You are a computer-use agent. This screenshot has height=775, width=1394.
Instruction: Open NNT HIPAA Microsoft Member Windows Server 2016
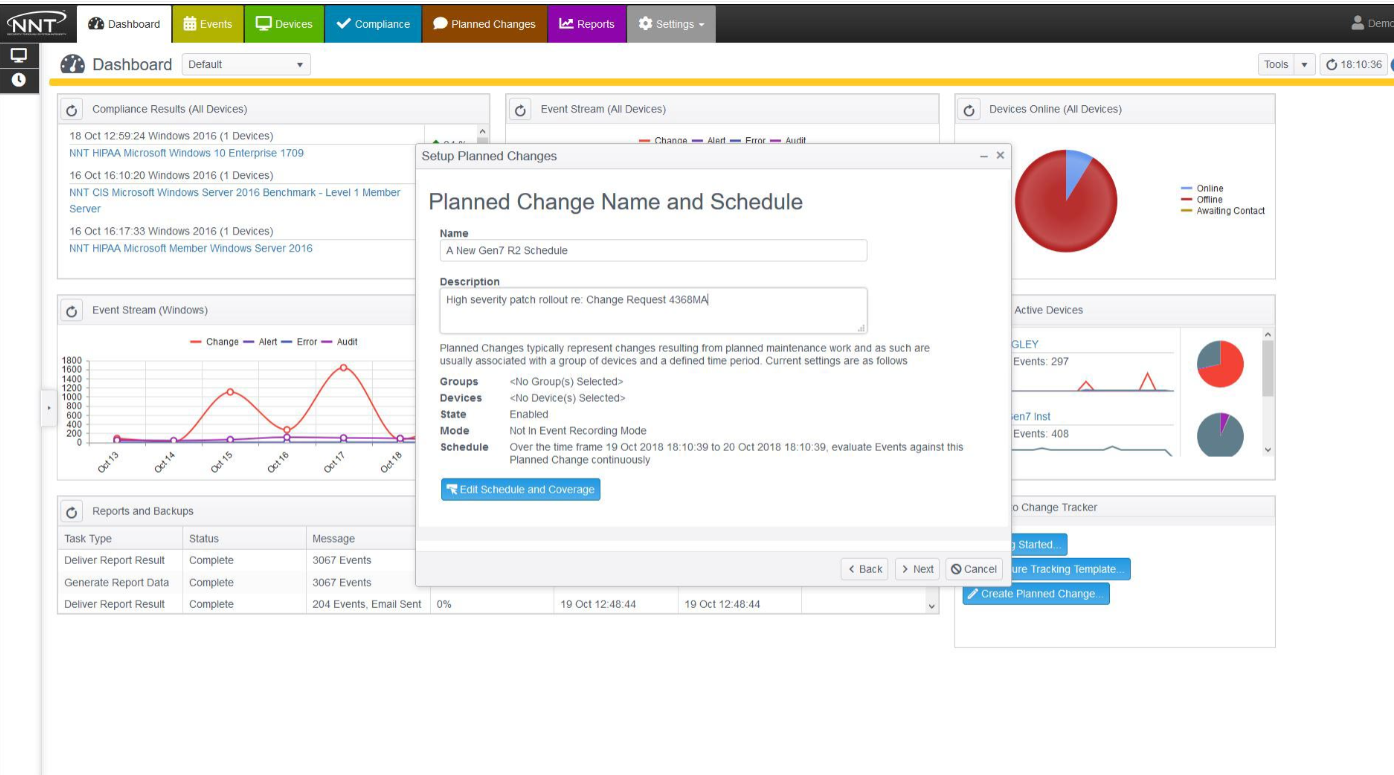191,248
